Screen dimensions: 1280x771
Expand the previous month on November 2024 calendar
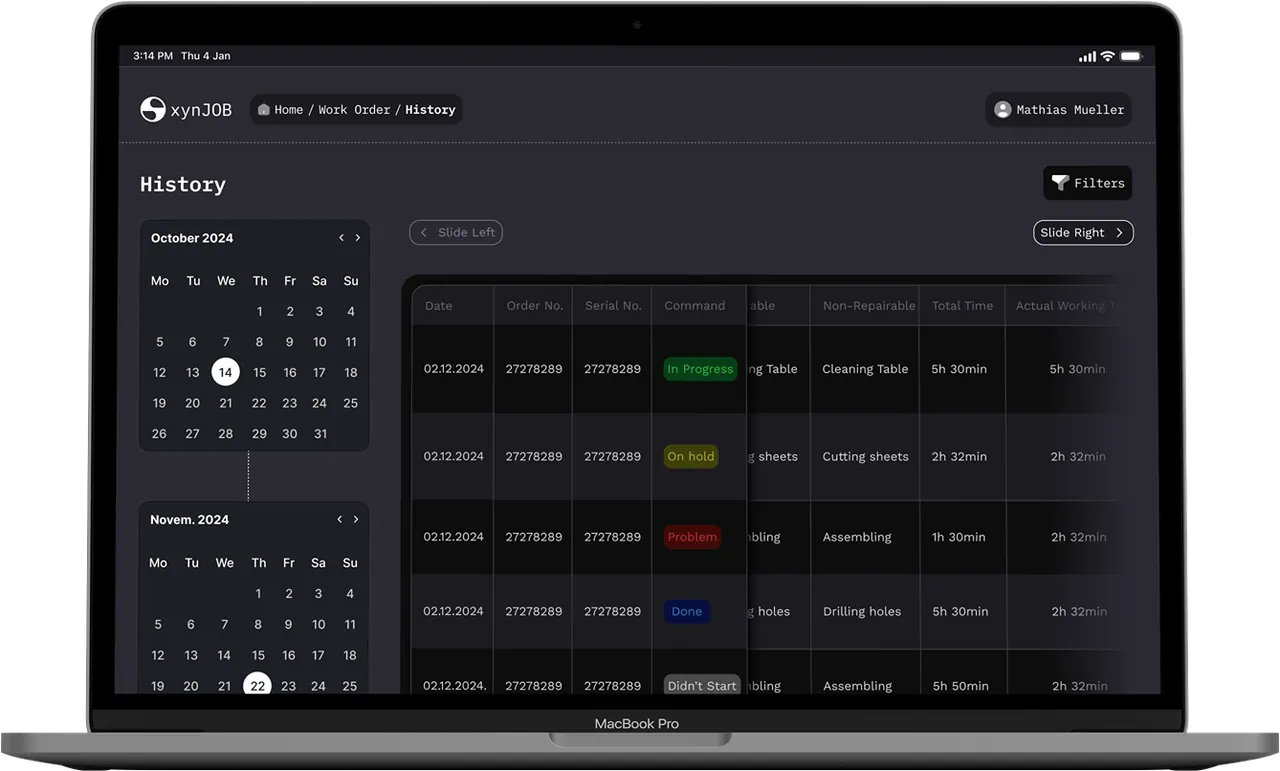point(339,519)
